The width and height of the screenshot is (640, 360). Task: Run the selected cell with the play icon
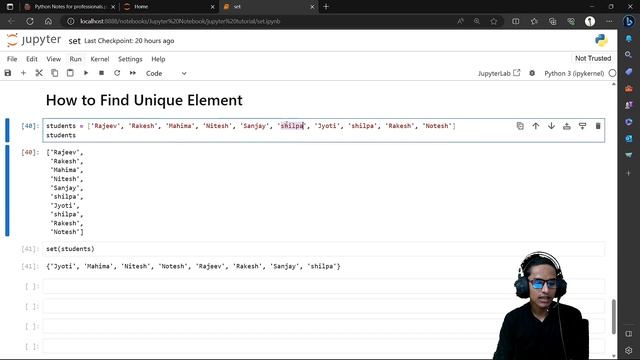(x=86, y=73)
